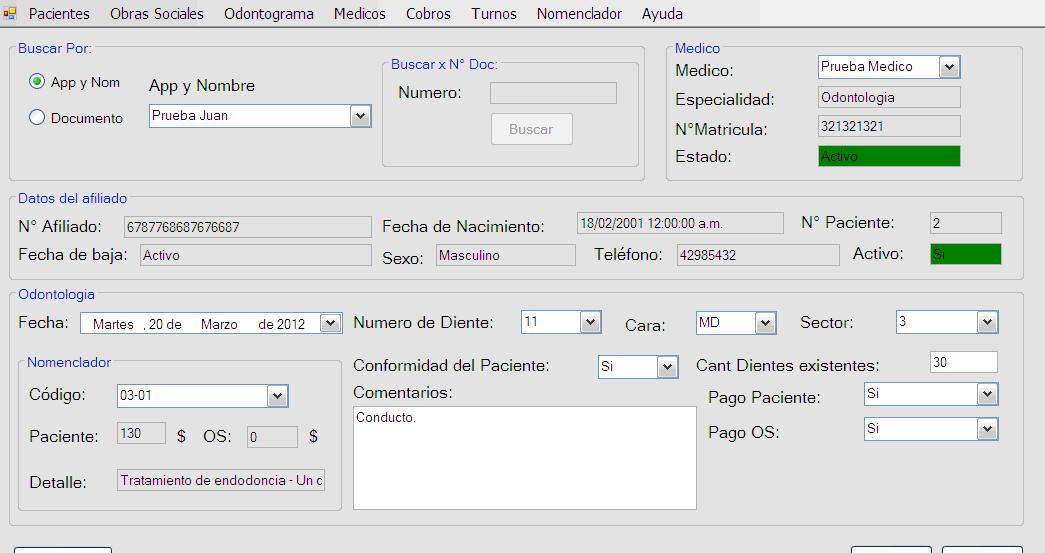1045x553 pixels.
Task: Click the green Estado Activo field
Action: (888, 156)
